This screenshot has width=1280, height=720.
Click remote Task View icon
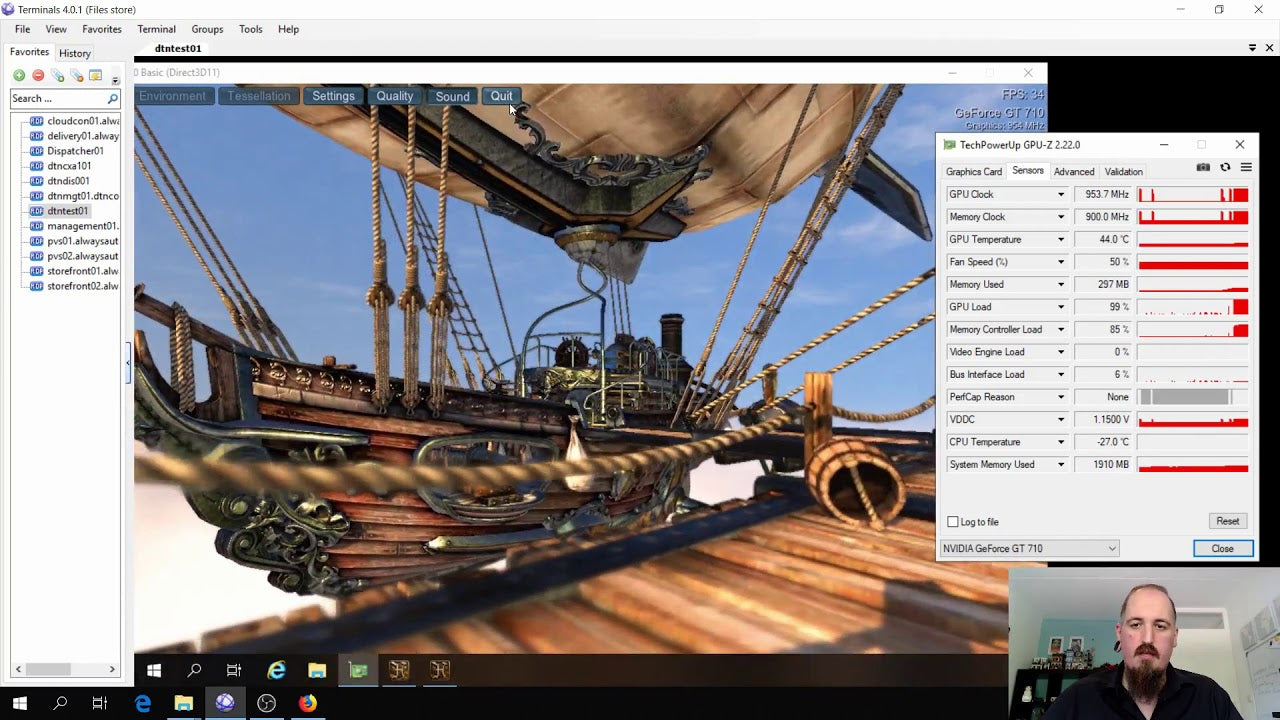pos(234,670)
